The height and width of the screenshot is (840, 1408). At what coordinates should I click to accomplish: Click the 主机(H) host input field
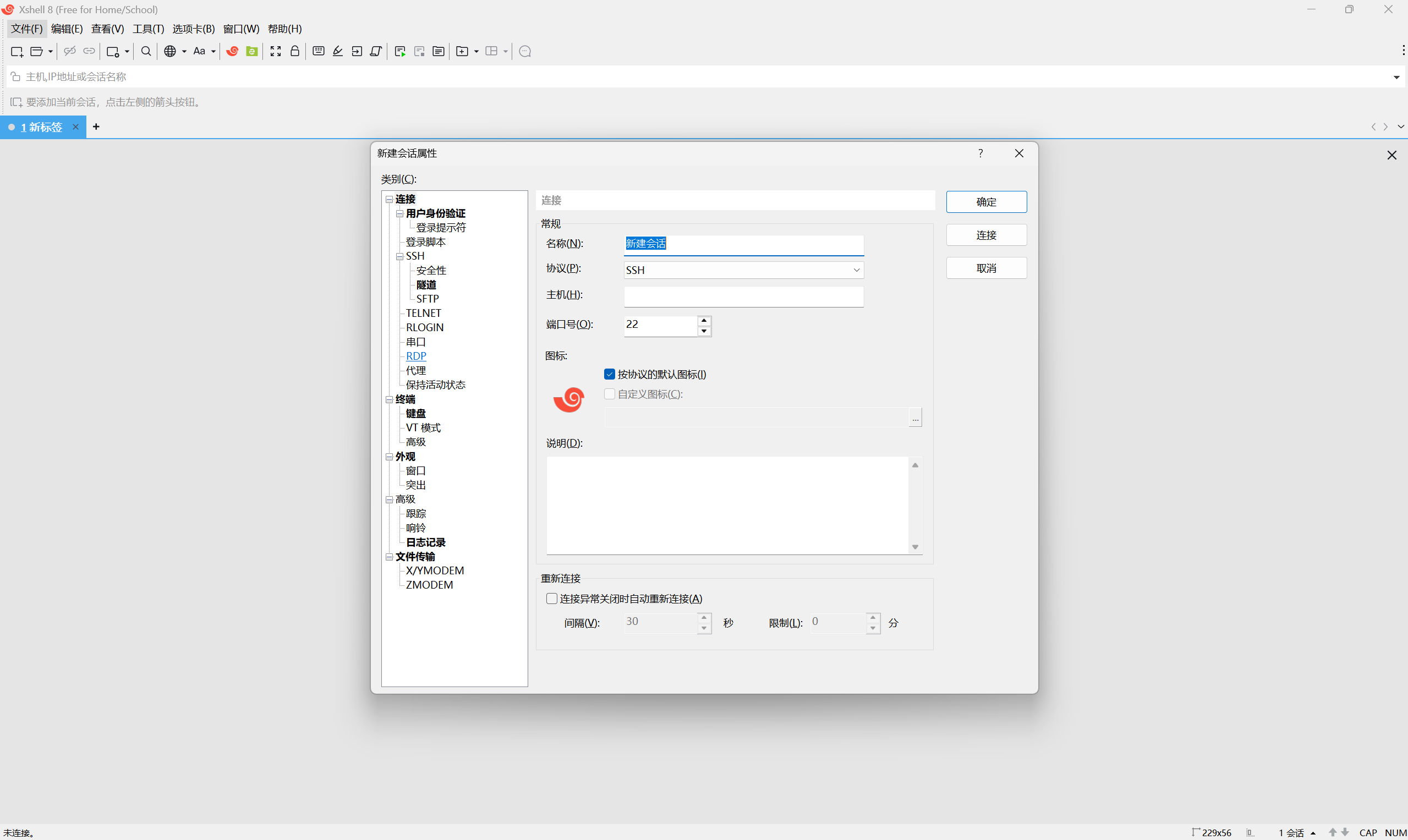743,296
